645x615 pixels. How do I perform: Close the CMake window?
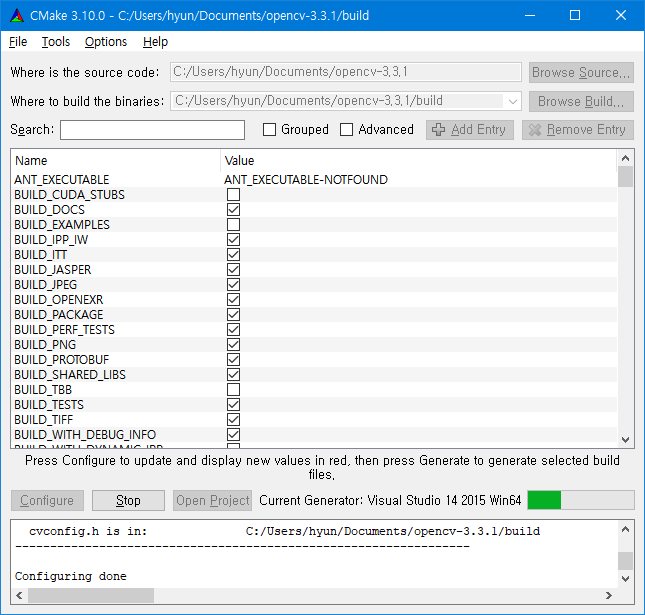(x=621, y=16)
